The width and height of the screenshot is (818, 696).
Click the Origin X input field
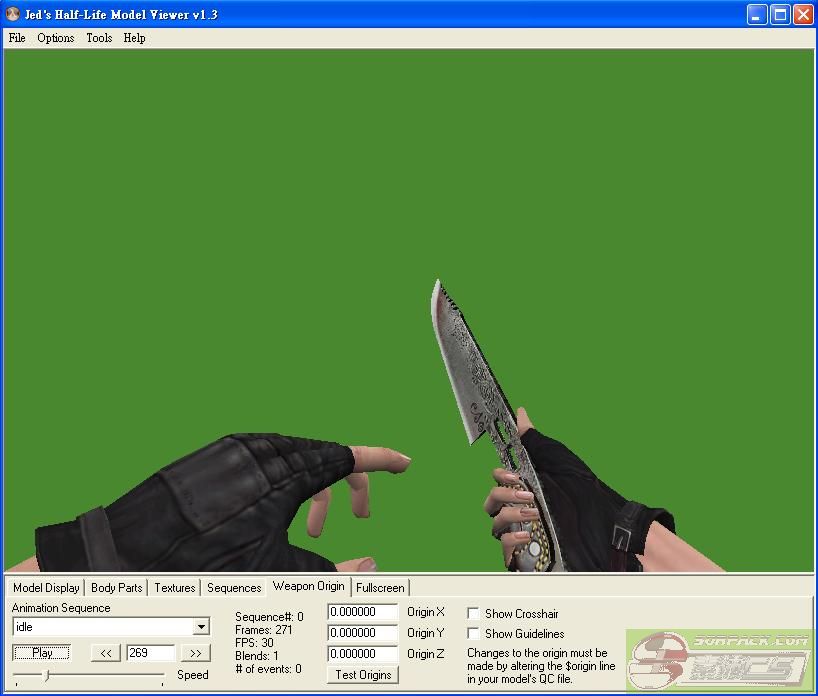[x=363, y=612]
